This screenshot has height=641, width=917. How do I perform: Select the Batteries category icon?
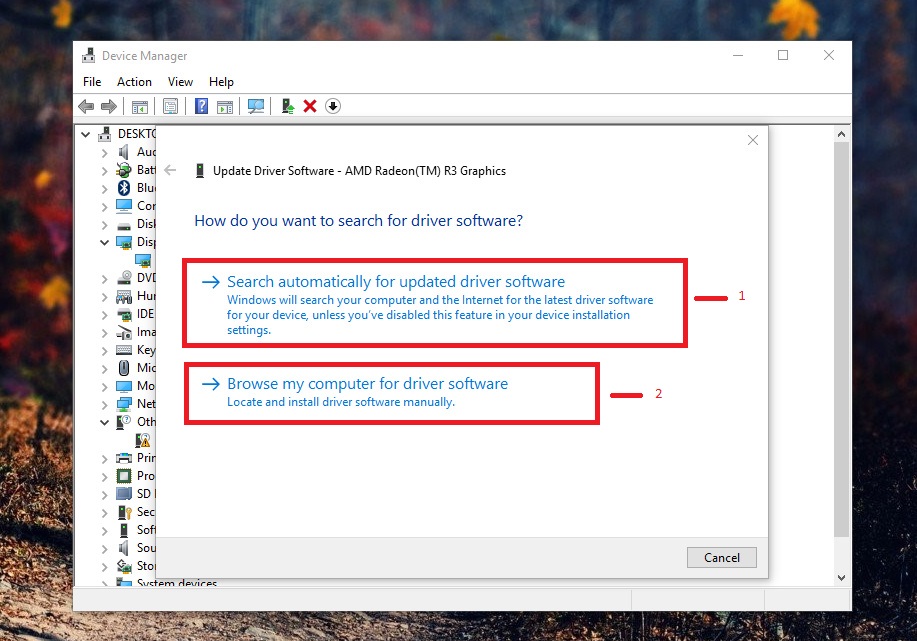click(x=124, y=170)
